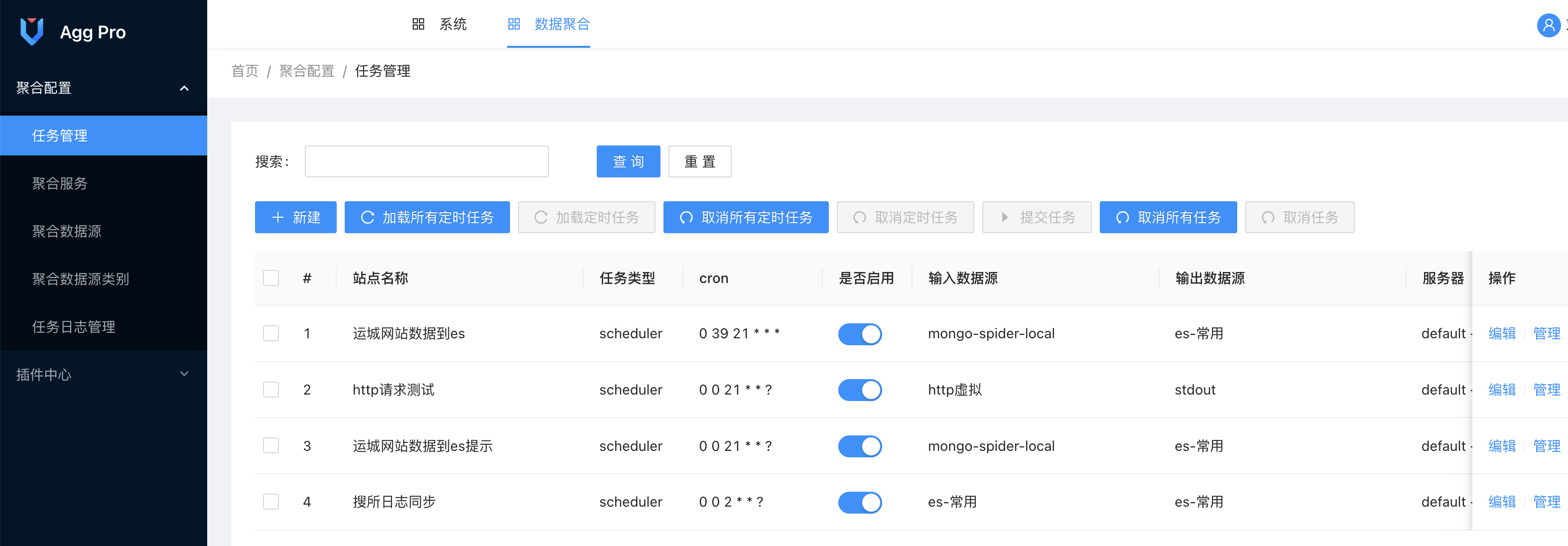Open 聚合数据源类别 in the sidebar
The height and width of the screenshot is (546, 1568).
coord(104,279)
